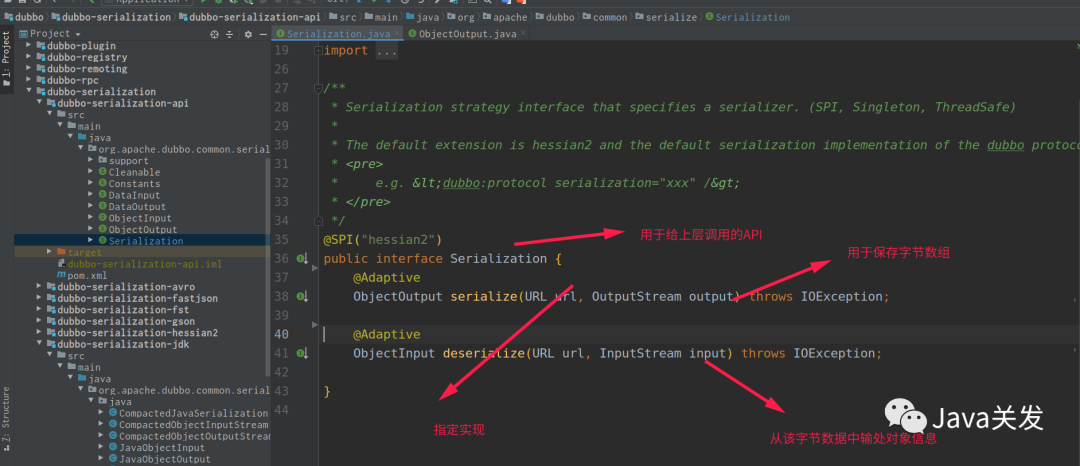1080x466 pixels.
Task: Select dubbo-serialization-api.iml file
Action: click(x=140, y=264)
